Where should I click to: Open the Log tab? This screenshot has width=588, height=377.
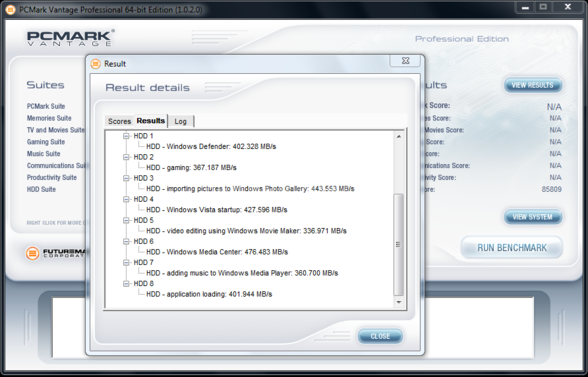(180, 121)
